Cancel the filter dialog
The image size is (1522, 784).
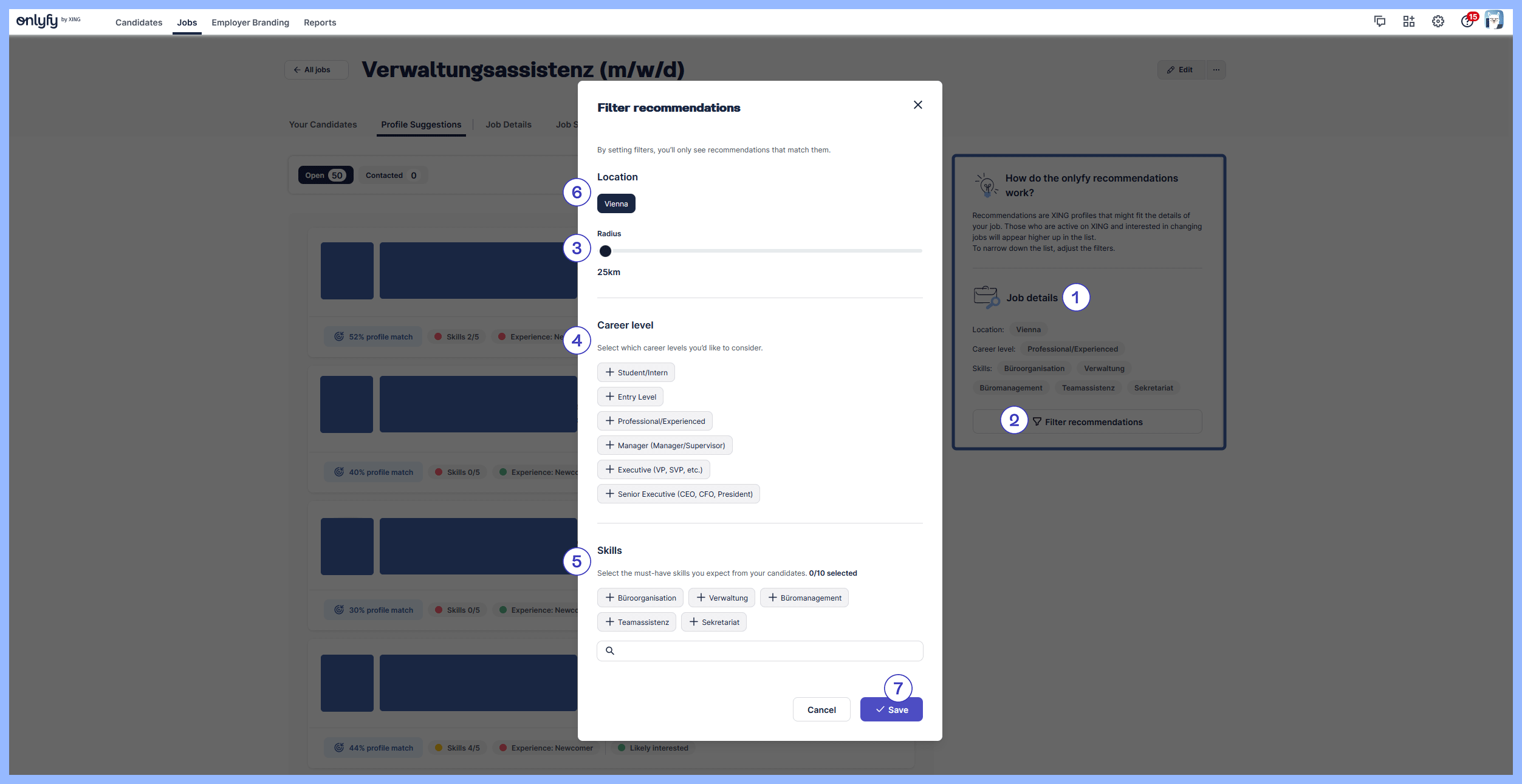821,709
